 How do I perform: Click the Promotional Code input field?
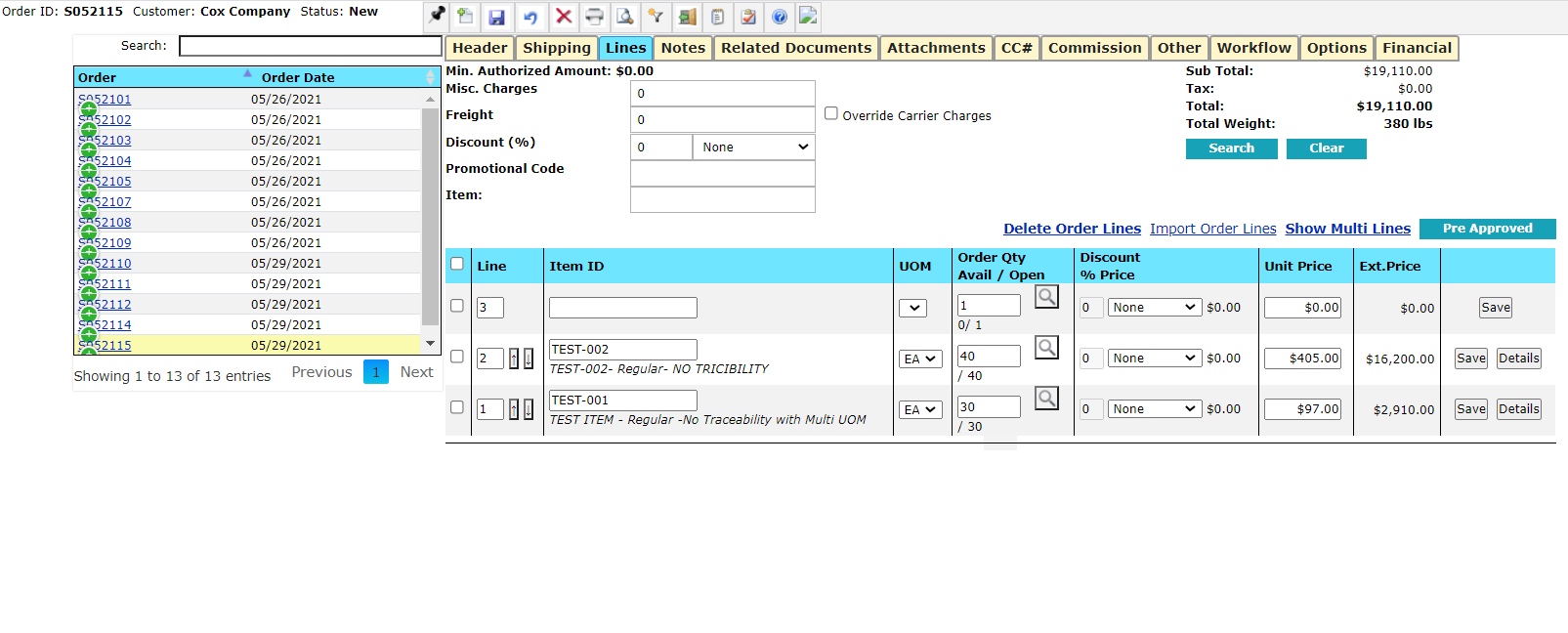(x=723, y=173)
